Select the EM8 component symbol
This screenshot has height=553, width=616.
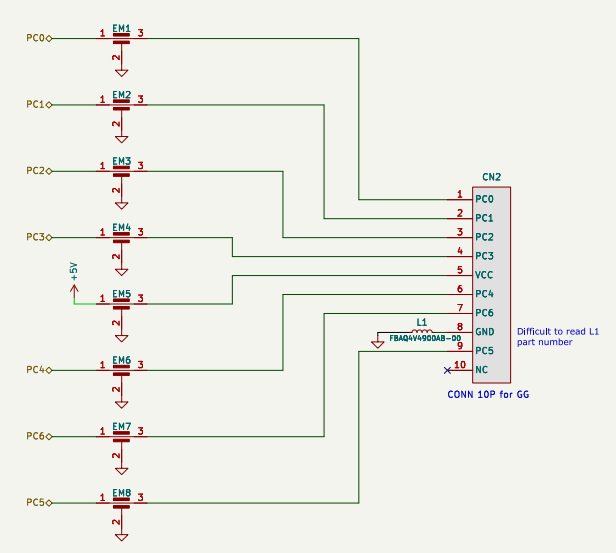coord(121,502)
